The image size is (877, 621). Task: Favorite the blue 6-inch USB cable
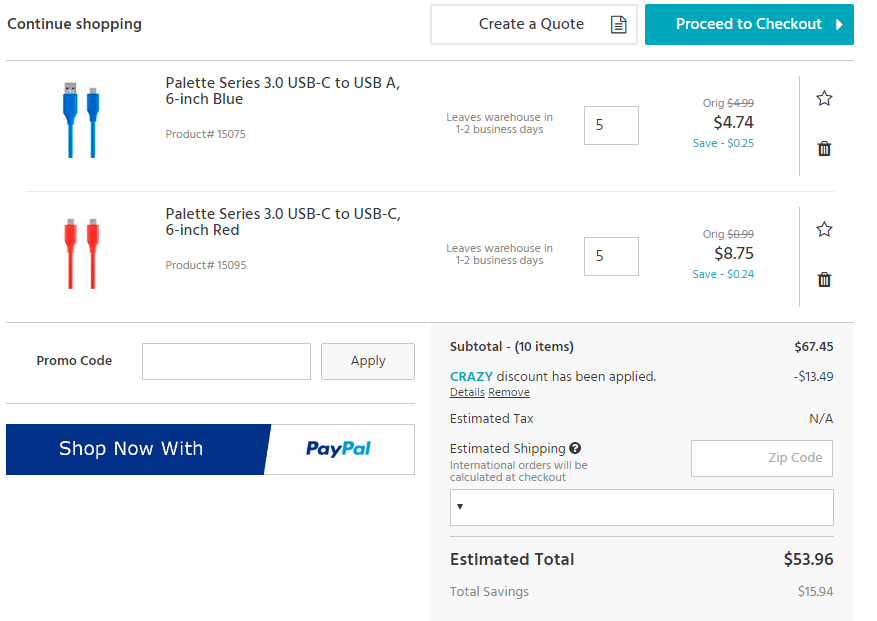[x=824, y=98]
